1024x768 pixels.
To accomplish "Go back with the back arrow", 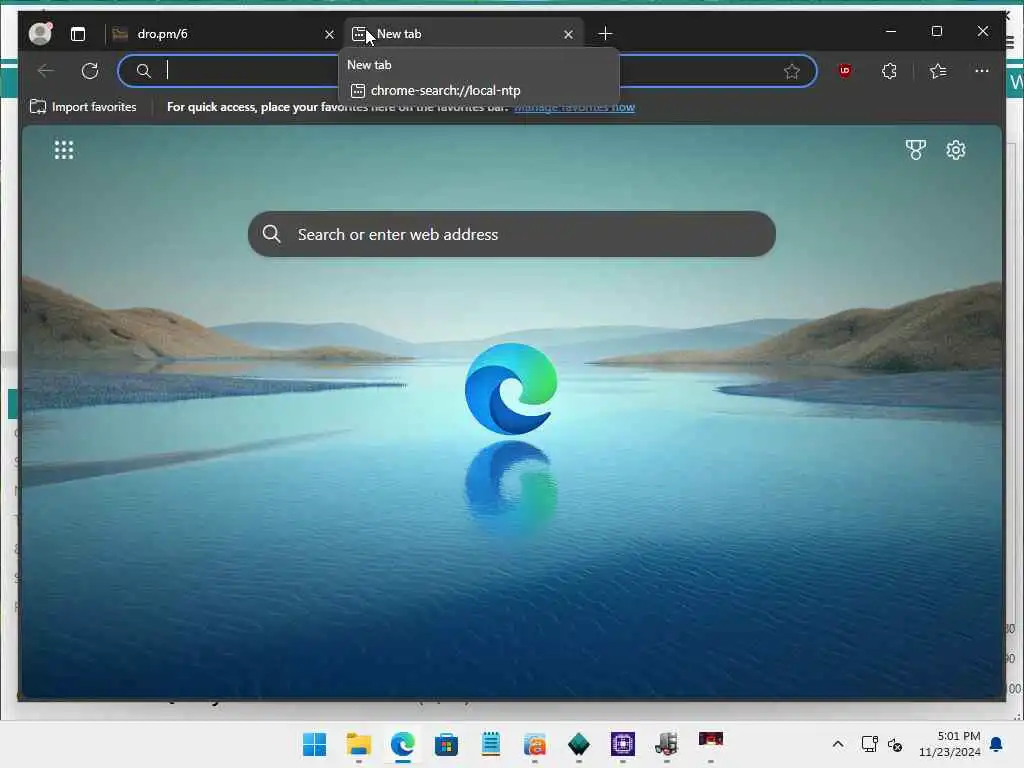I will coord(46,71).
